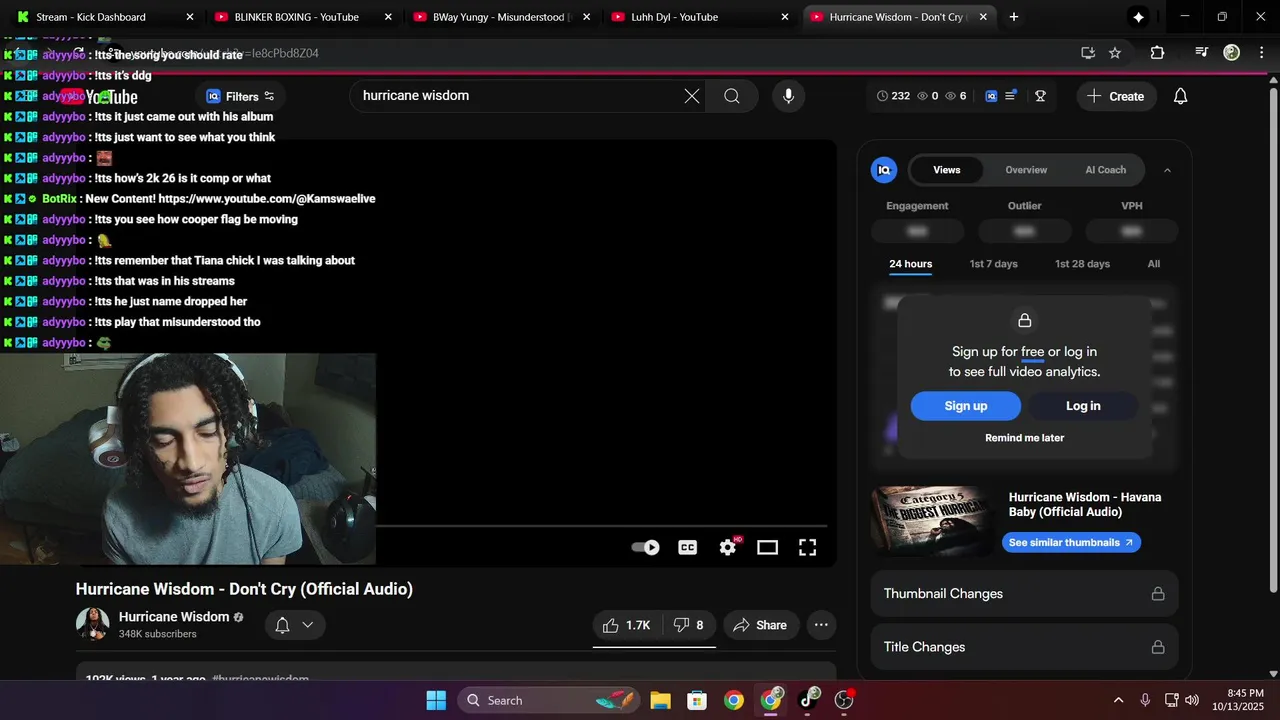The image size is (1280, 720).
Task: Click the three-dot more actions button under the video
Action: point(821,625)
